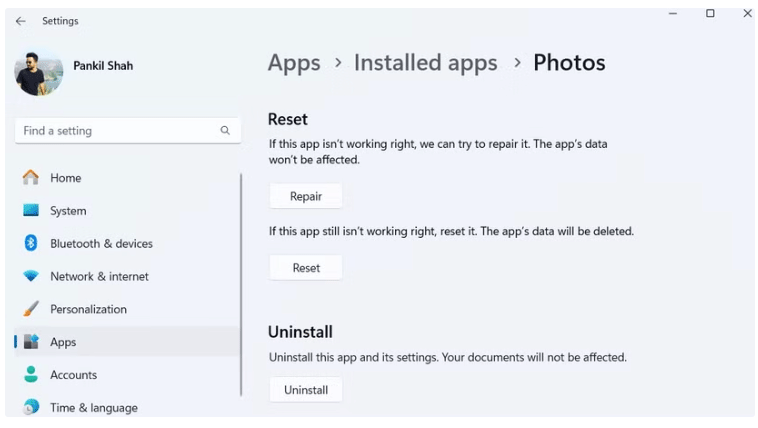
Task: Navigate to Apps breadcrumb link
Action: point(294,63)
